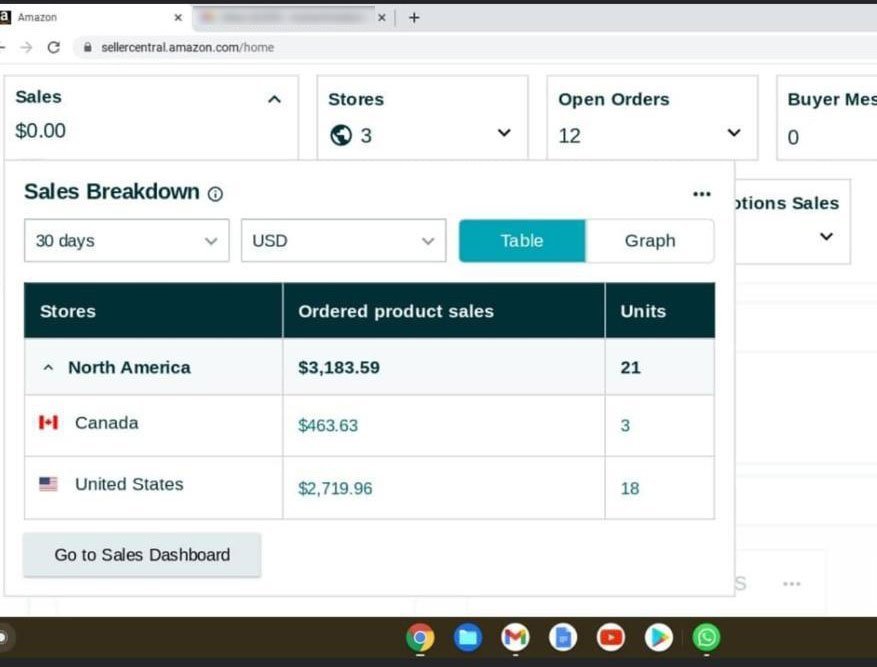Click the Canada flag icon

(x=47, y=422)
